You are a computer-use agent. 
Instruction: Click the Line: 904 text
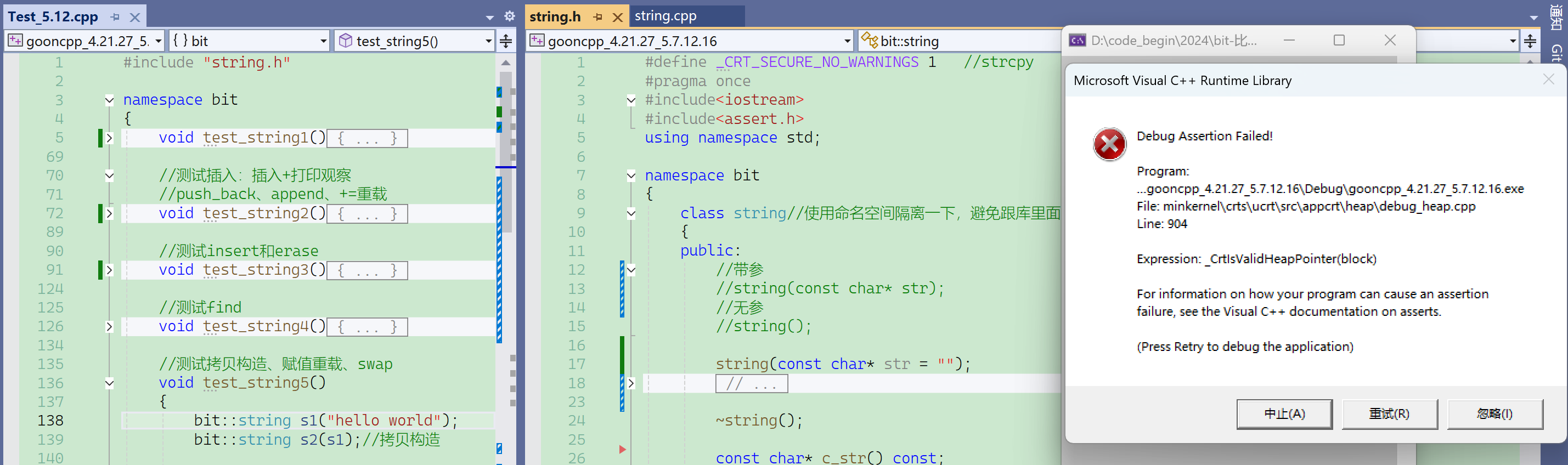pyautogui.click(x=1162, y=223)
